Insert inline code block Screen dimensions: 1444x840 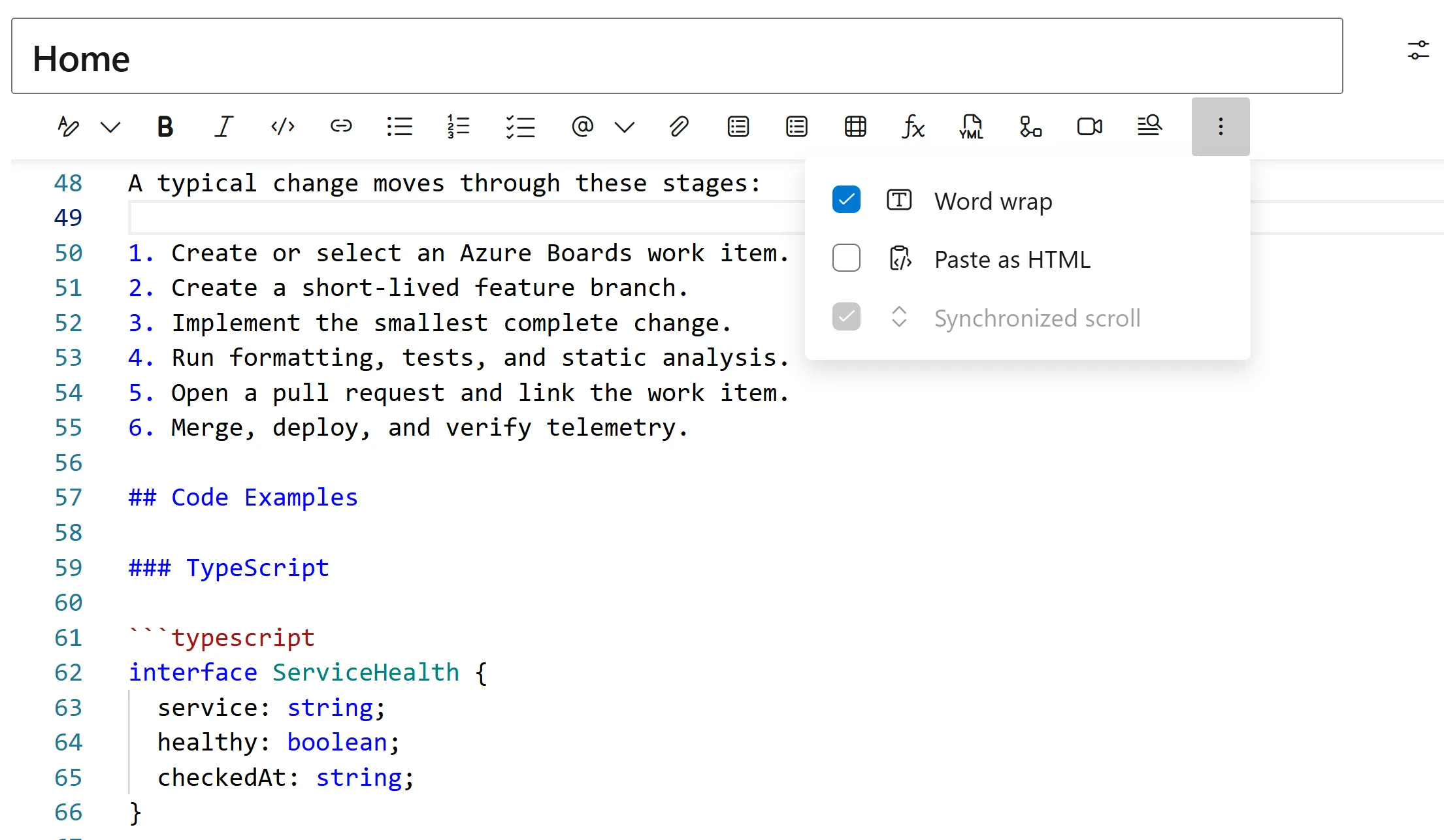pos(283,127)
